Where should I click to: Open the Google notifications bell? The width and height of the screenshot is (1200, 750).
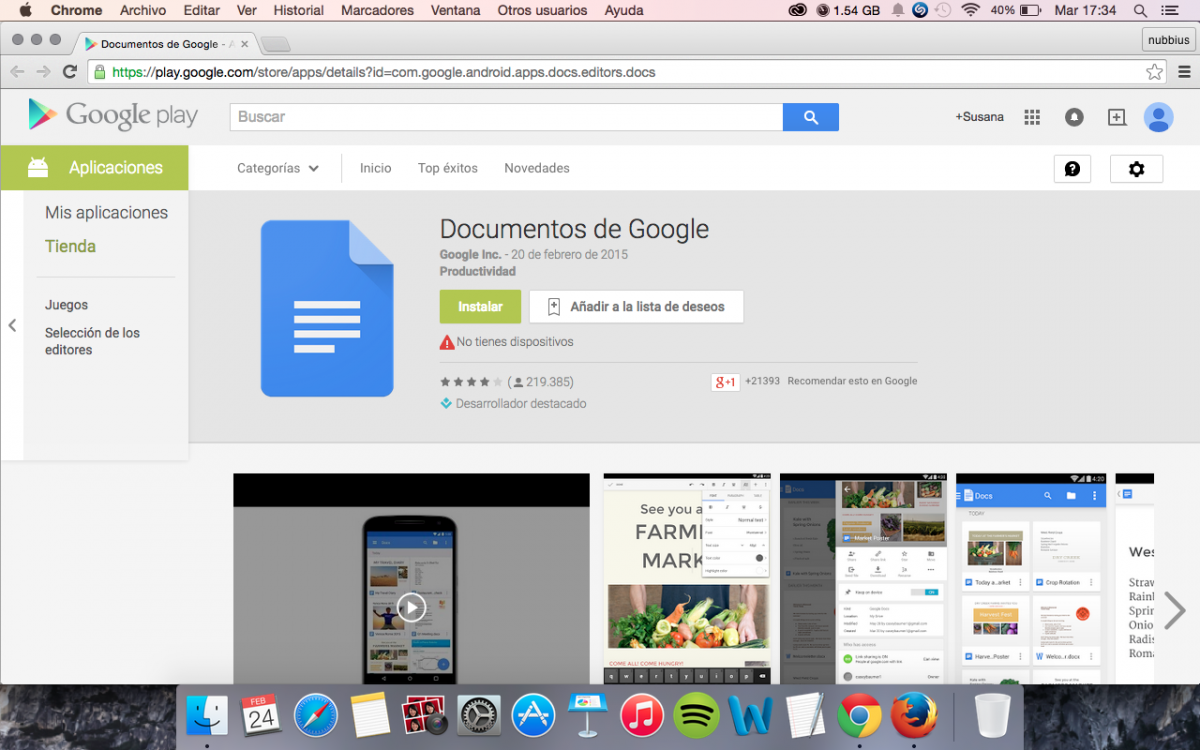tap(1074, 117)
